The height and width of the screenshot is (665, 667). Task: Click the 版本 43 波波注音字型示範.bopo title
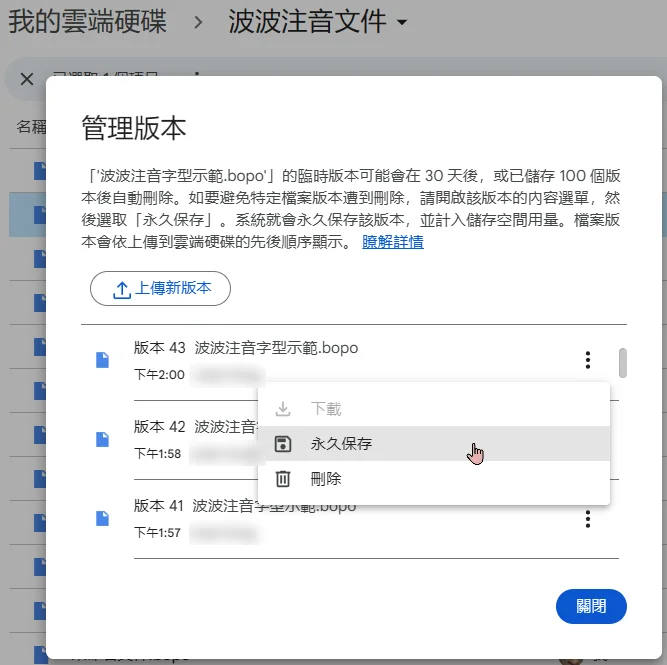tap(246, 348)
